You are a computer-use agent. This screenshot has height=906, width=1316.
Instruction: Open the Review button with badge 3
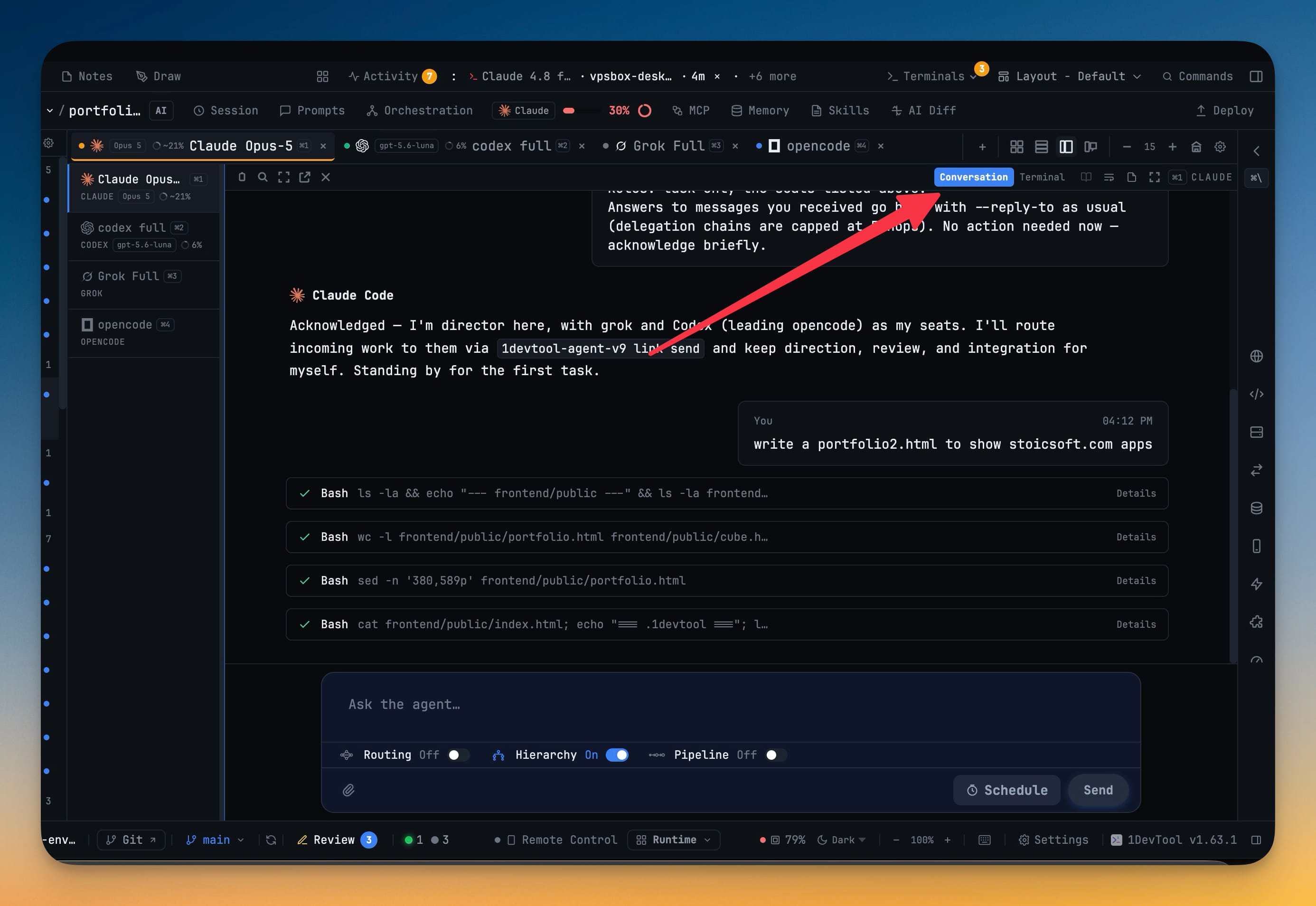(x=337, y=840)
